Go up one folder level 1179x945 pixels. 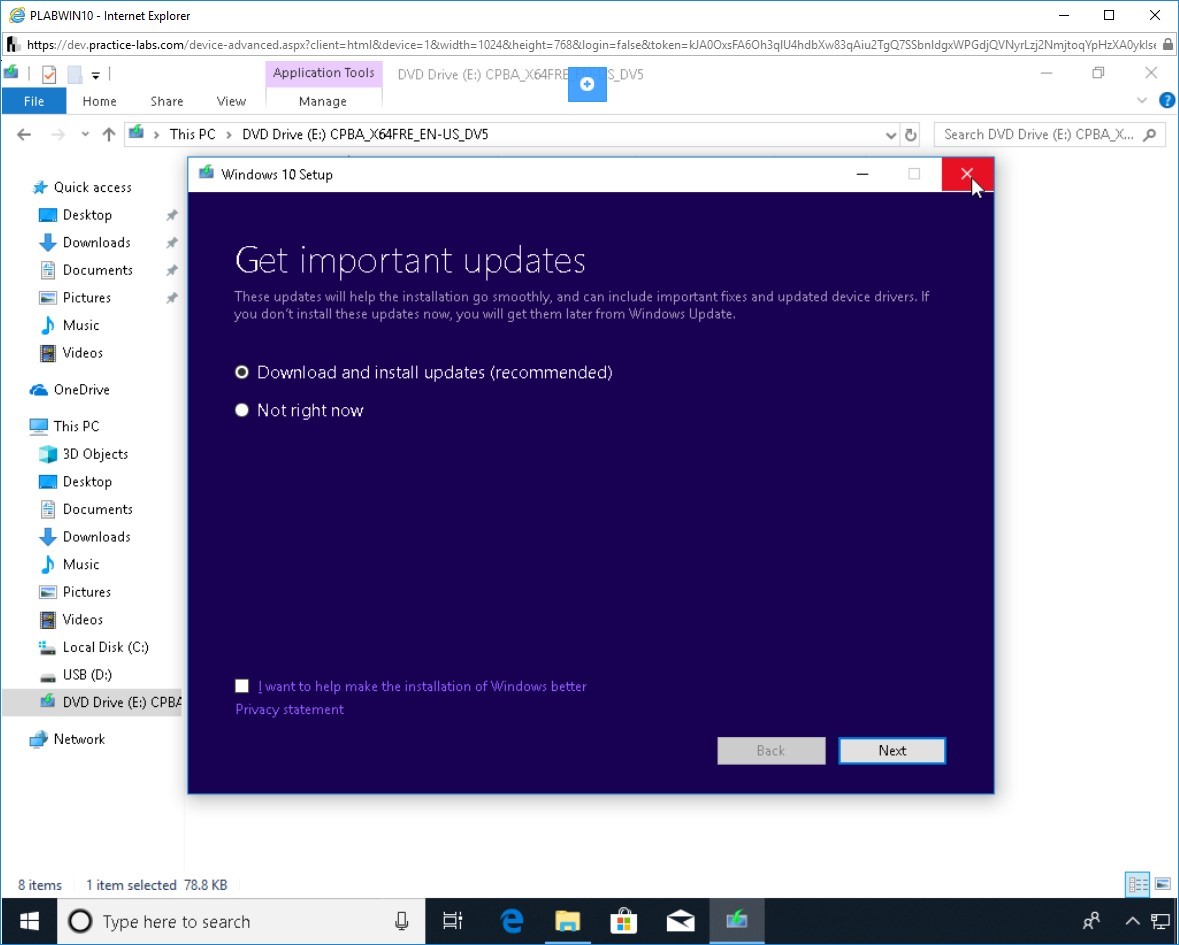tap(109, 135)
